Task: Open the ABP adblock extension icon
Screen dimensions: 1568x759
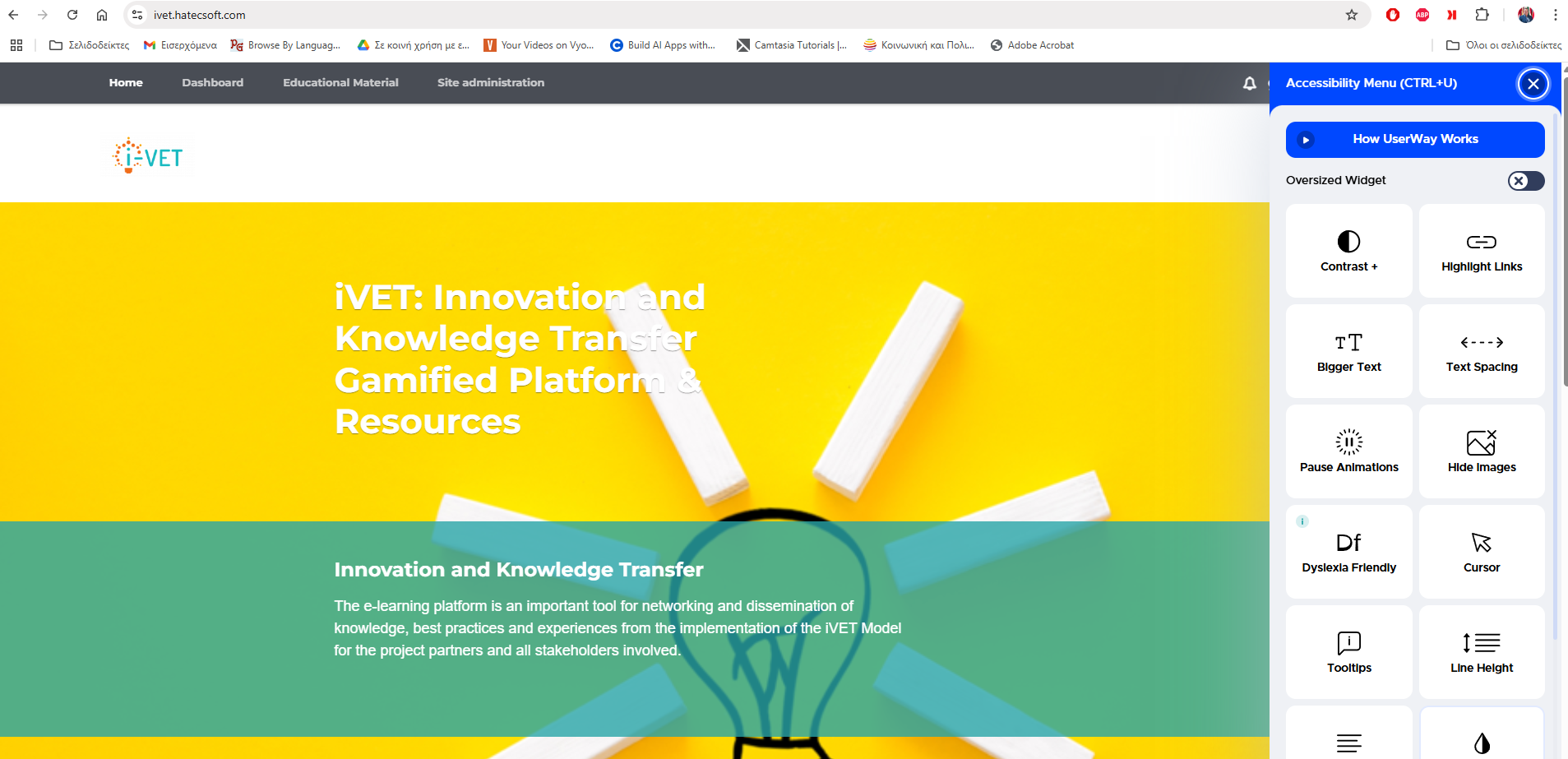Action: 1422,15
